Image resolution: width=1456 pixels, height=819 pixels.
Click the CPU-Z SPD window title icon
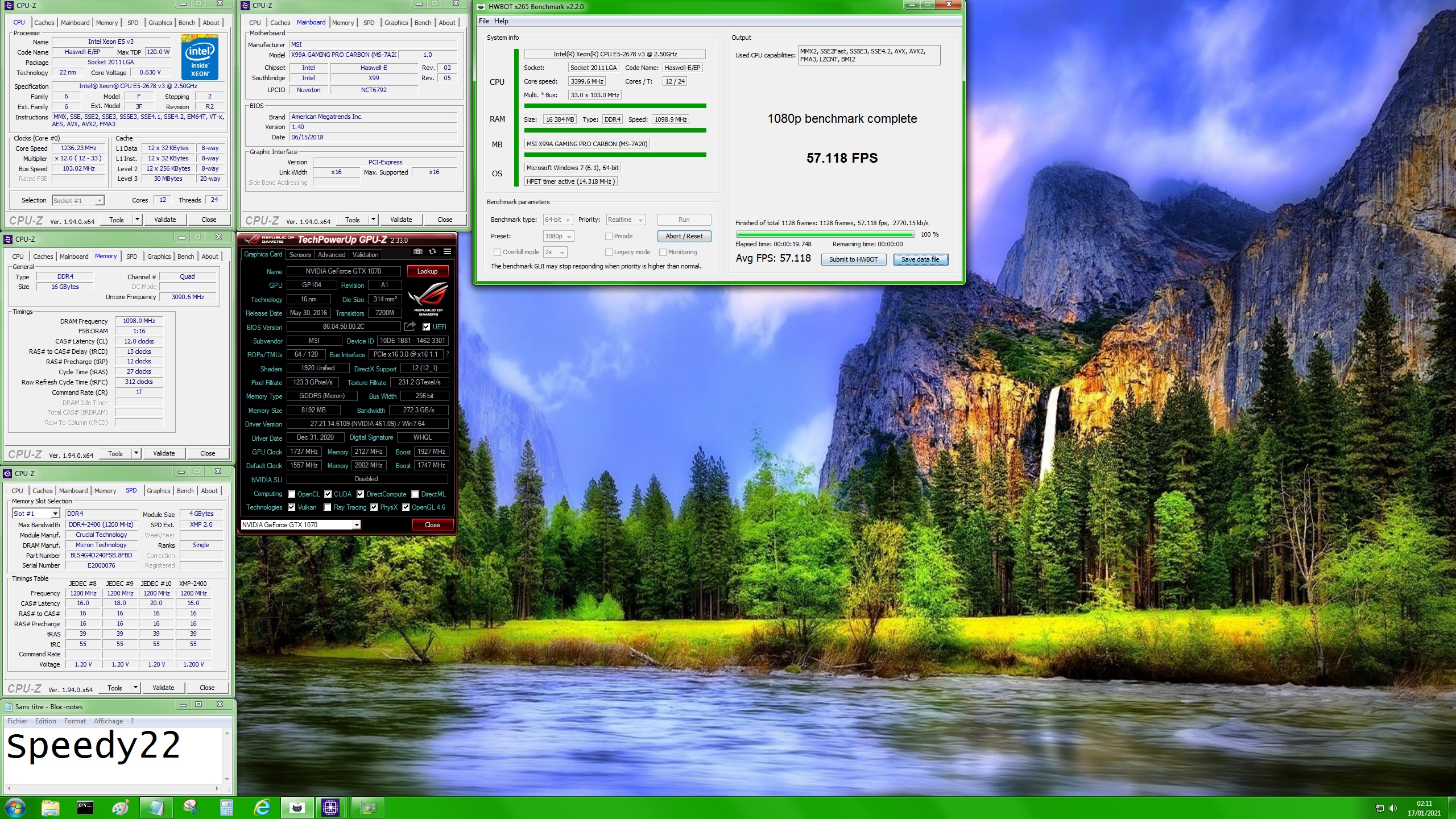tap(9, 473)
